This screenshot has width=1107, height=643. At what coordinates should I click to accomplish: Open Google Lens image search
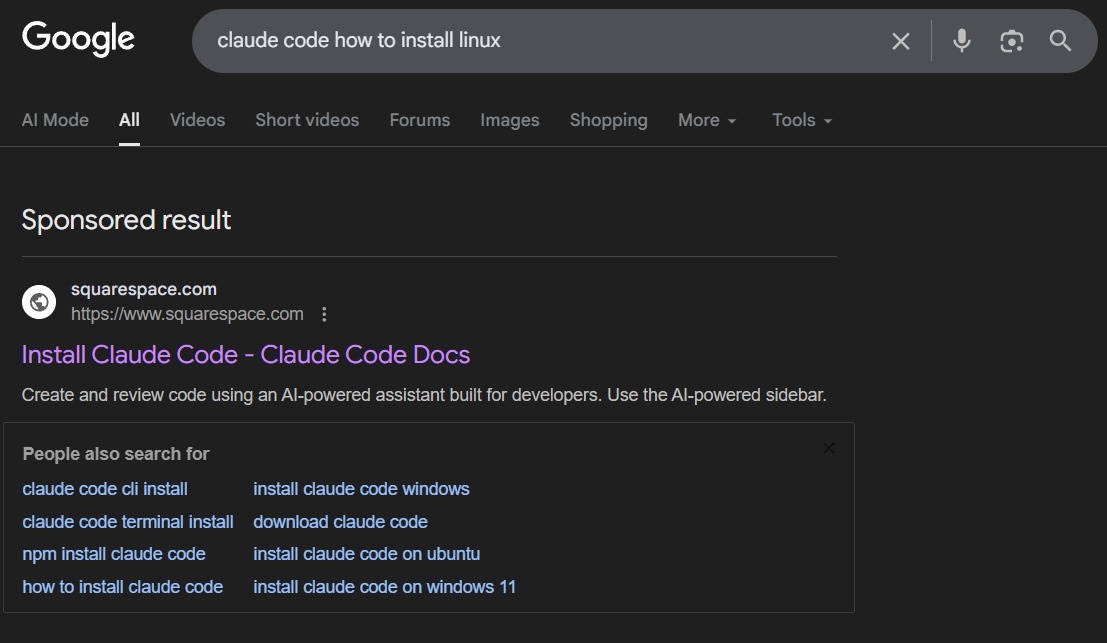pos(1011,41)
